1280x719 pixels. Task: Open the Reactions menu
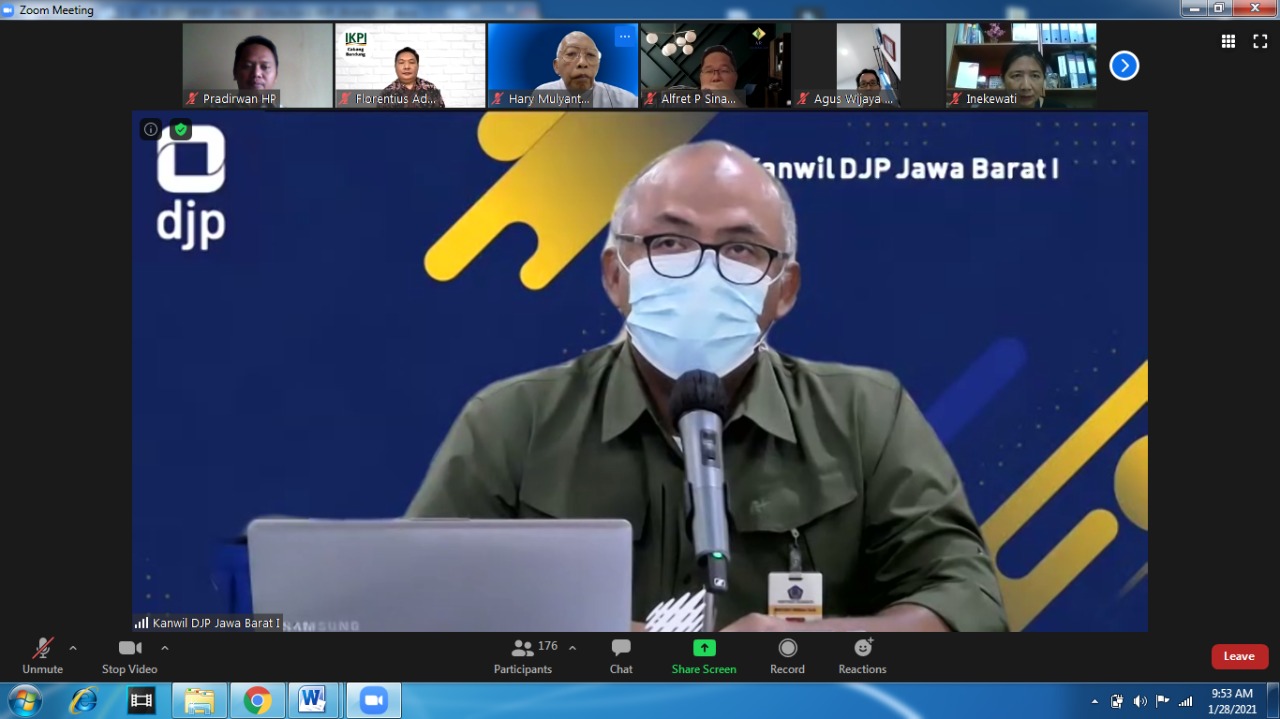862,655
